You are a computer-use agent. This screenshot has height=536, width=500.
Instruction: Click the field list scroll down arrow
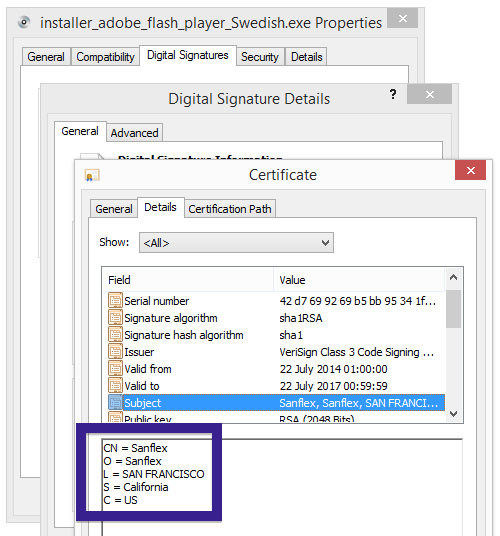[x=454, y=414]
